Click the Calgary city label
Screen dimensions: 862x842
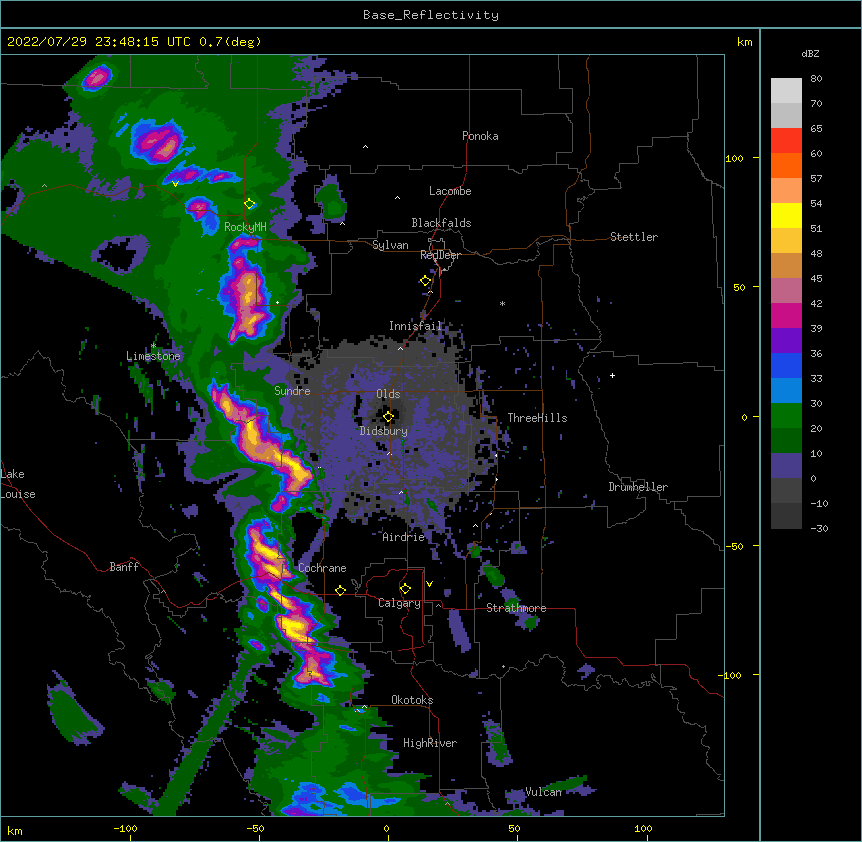[399, 603]
